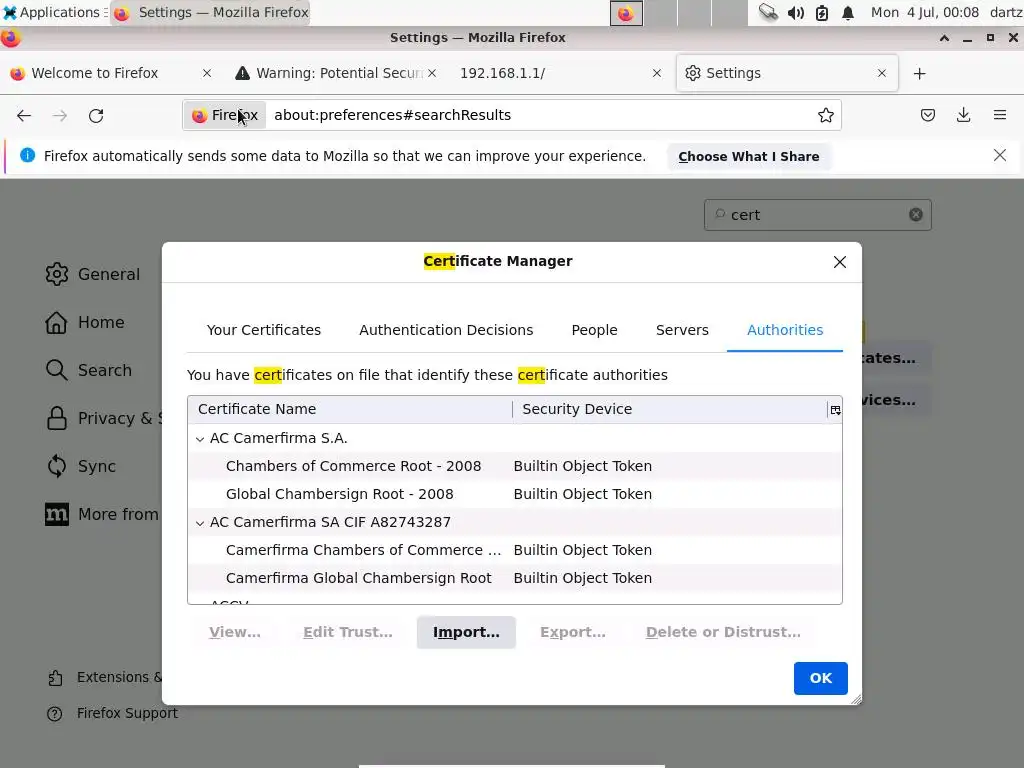This screenshot has width=1024, height=768.
Task: Open Firefox Support link
Action: (x=112, y=713)
